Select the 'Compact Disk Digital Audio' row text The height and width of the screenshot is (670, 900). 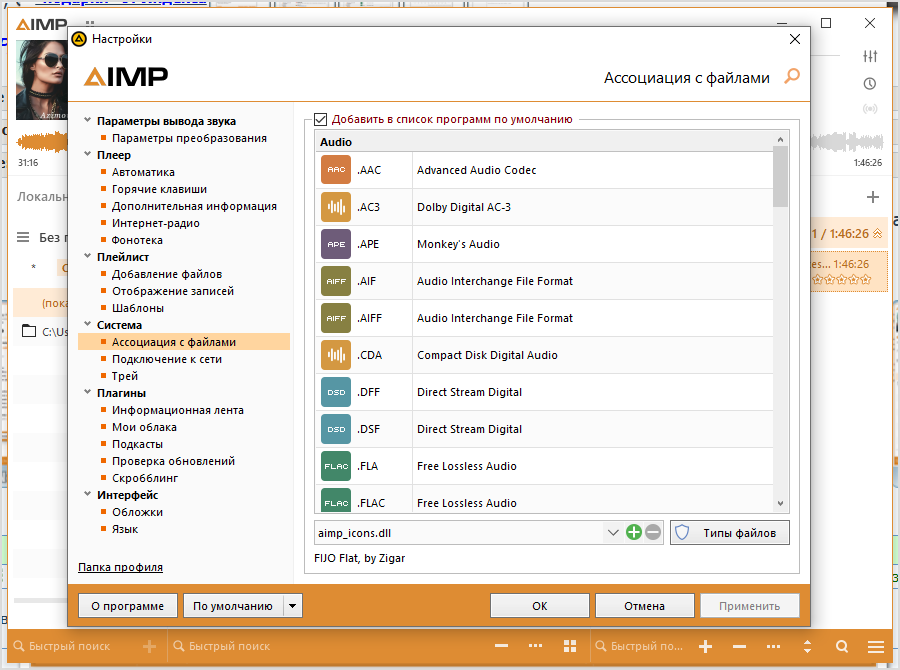click(487, 355)
